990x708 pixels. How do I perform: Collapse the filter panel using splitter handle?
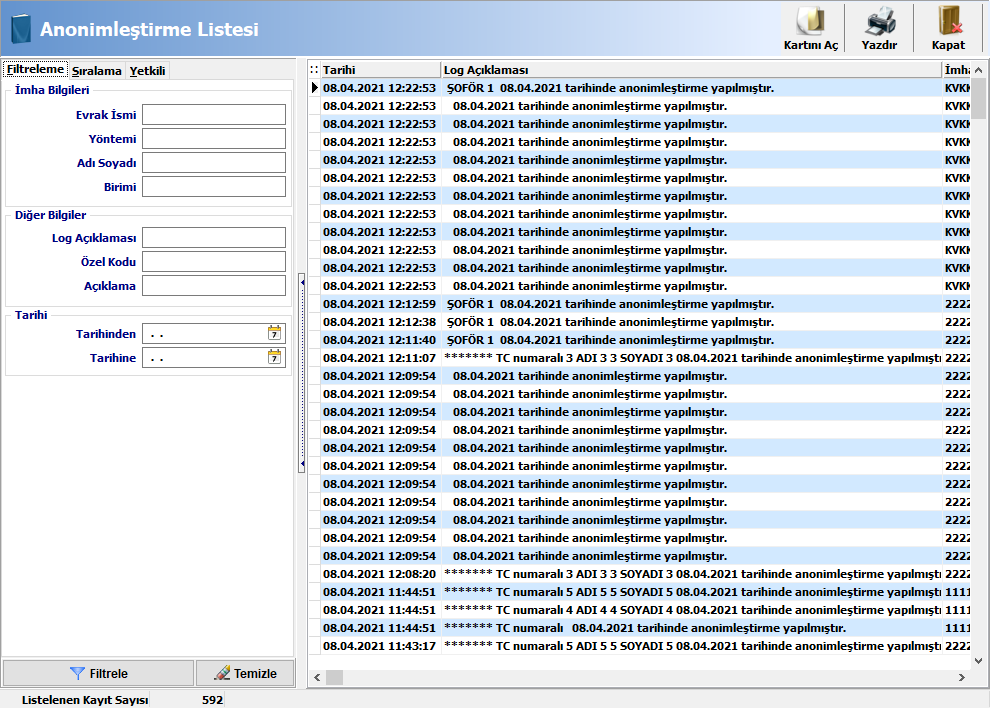(302, 373)
